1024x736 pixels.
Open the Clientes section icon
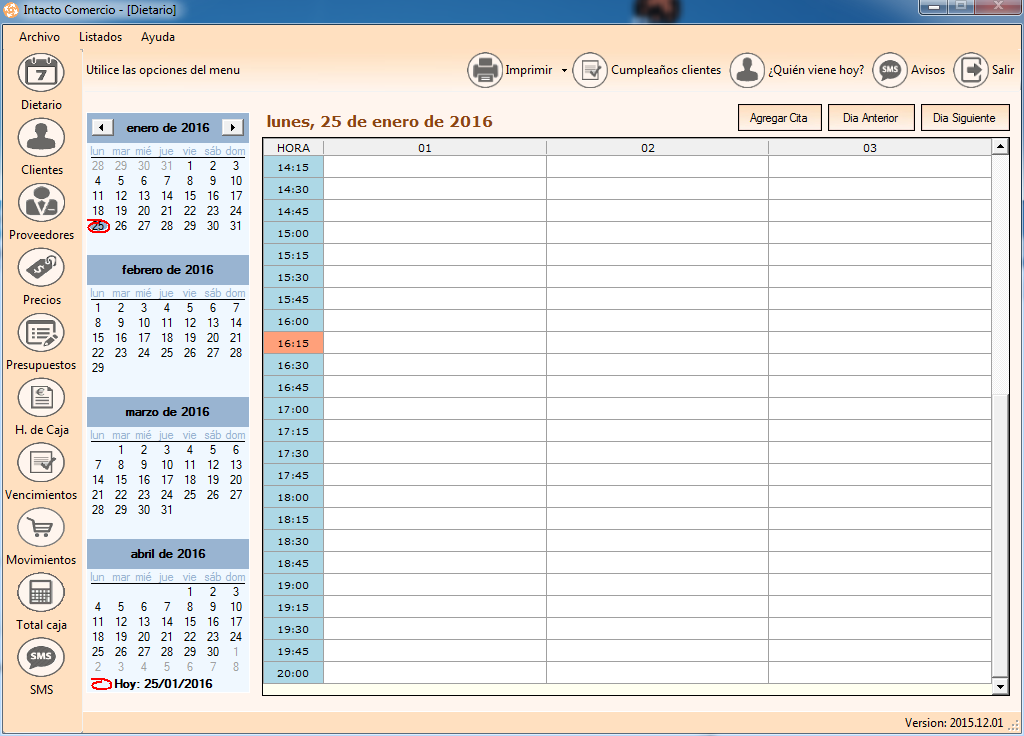tap(41, 138)
